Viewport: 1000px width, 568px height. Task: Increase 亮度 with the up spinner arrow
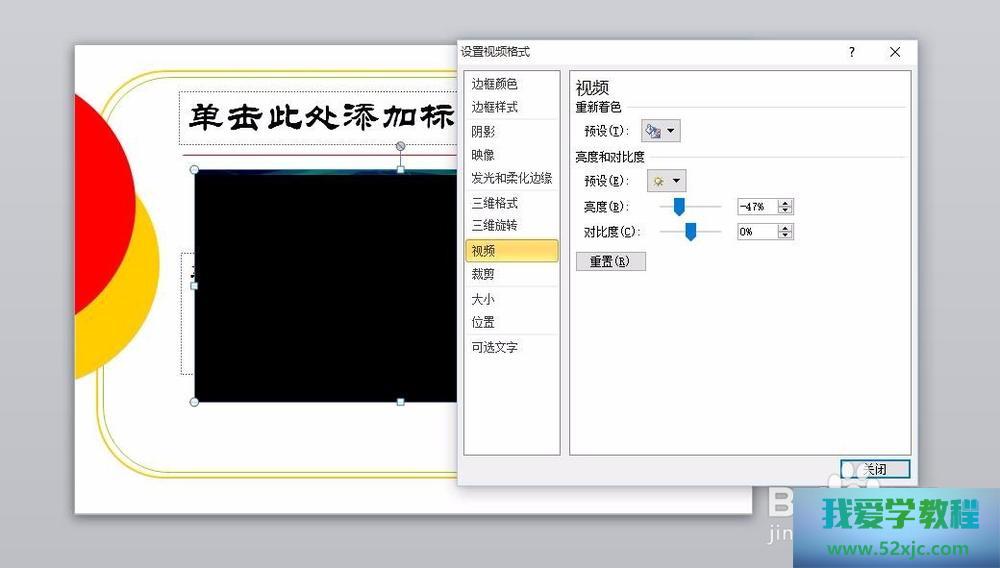point(785,203)
